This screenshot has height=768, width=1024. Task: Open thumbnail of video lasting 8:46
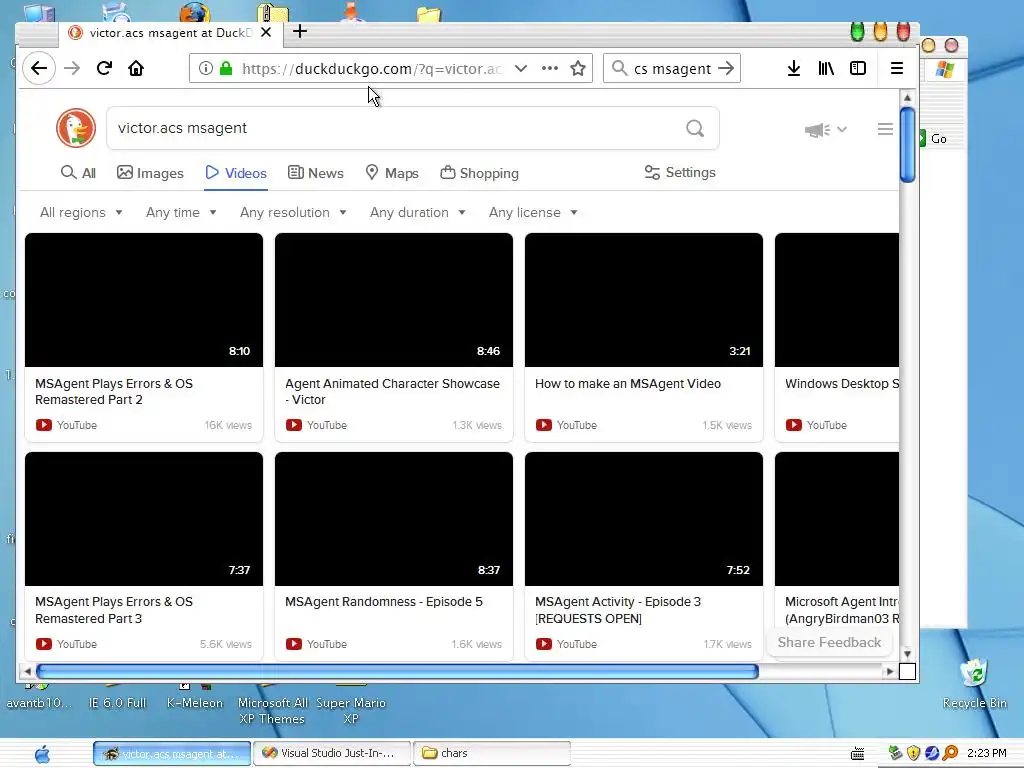click(394, 300)
